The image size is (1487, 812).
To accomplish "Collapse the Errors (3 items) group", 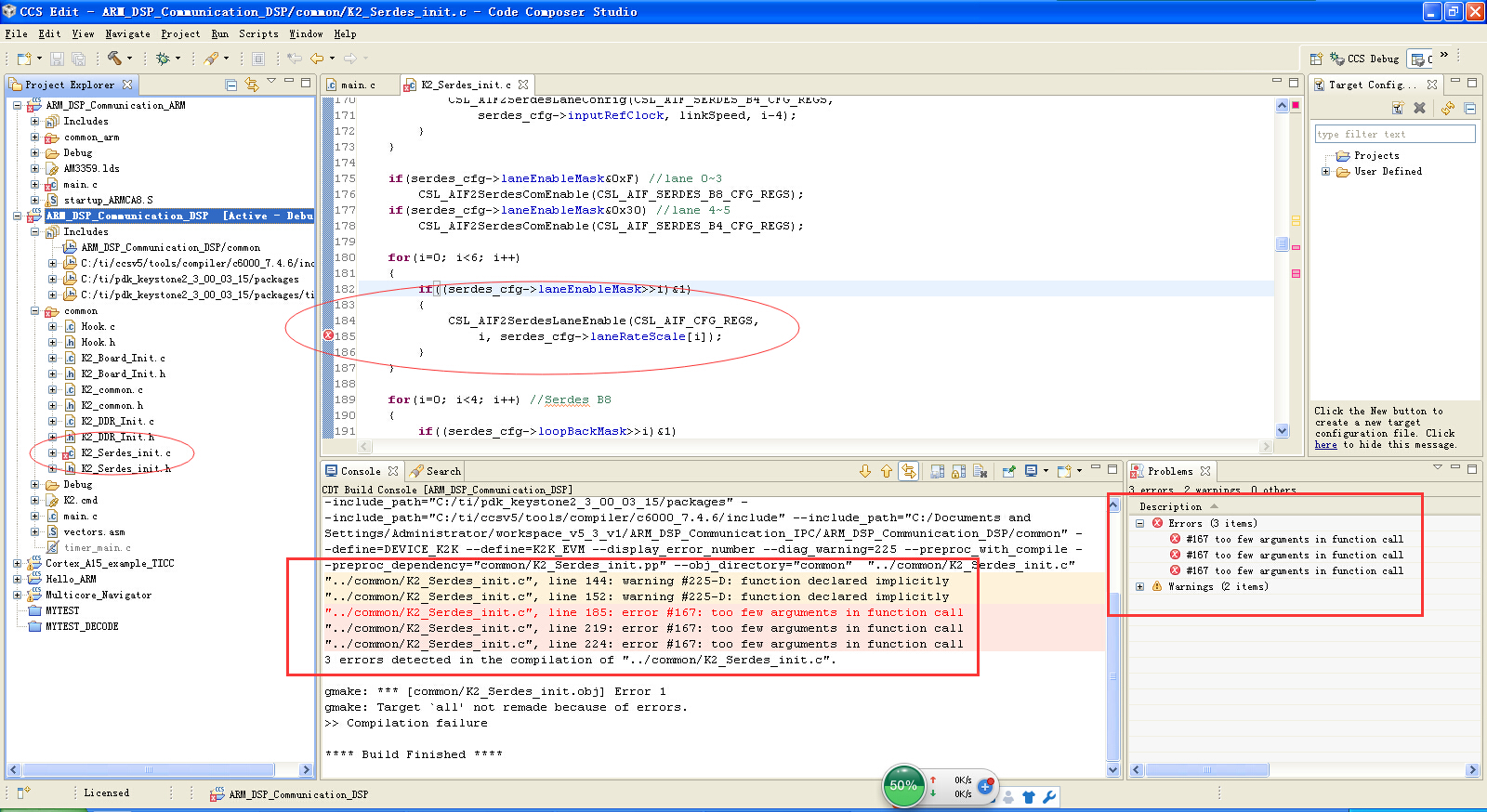I will pos(1140,523).
